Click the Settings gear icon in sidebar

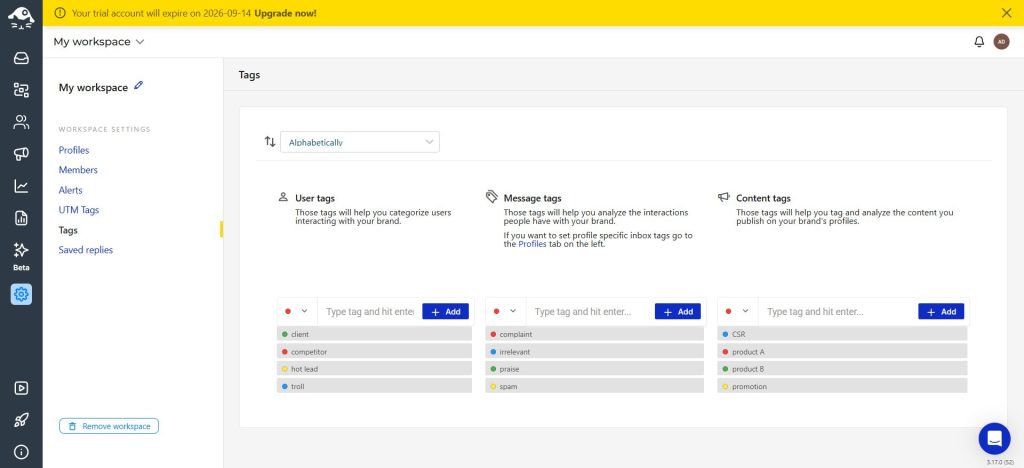click(21, 294)
